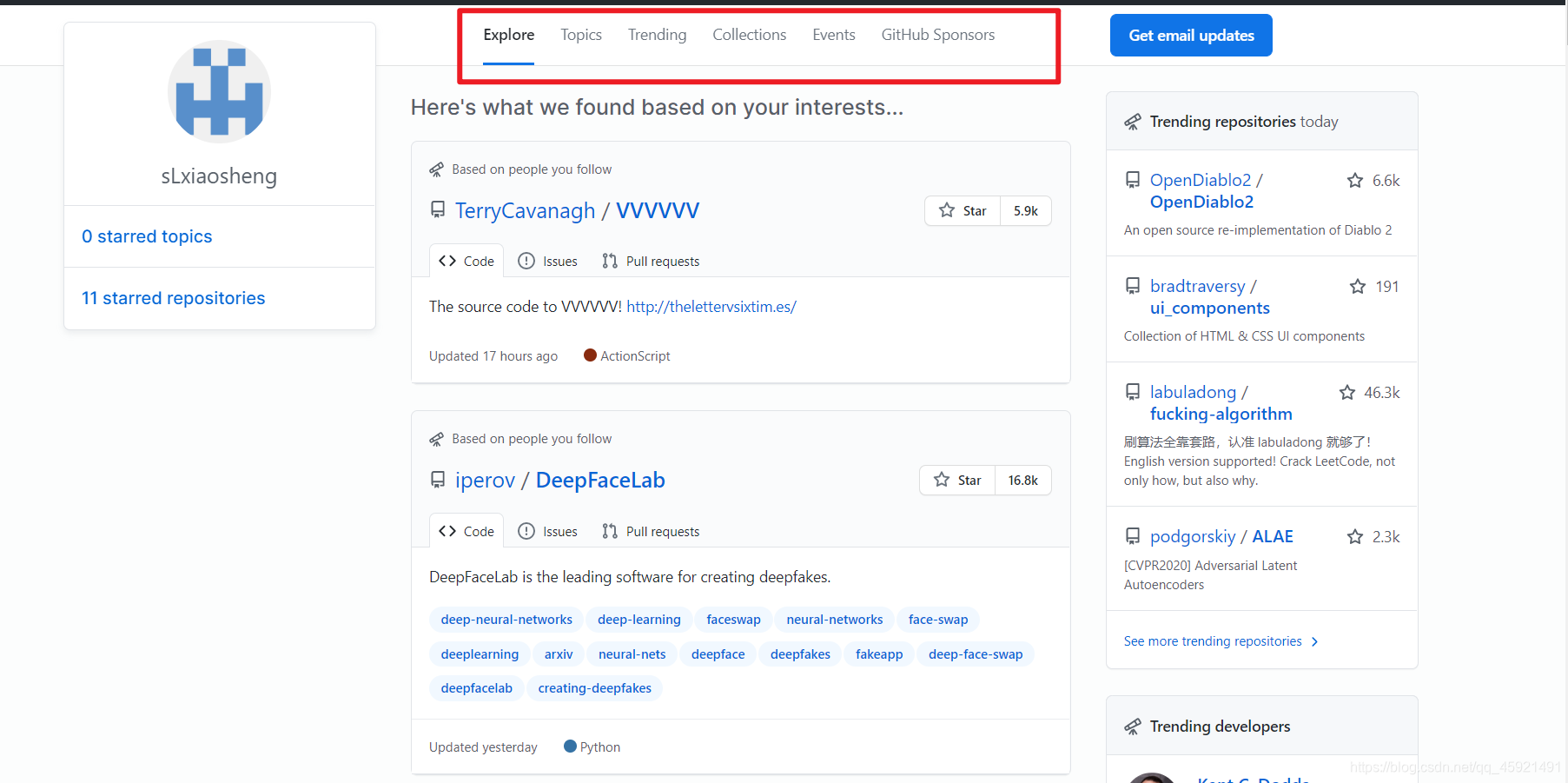This screenshot has height=783, width=1568.
Task: Click the Issues icon in DeepFaceLab card
Action: pos(526,531)
